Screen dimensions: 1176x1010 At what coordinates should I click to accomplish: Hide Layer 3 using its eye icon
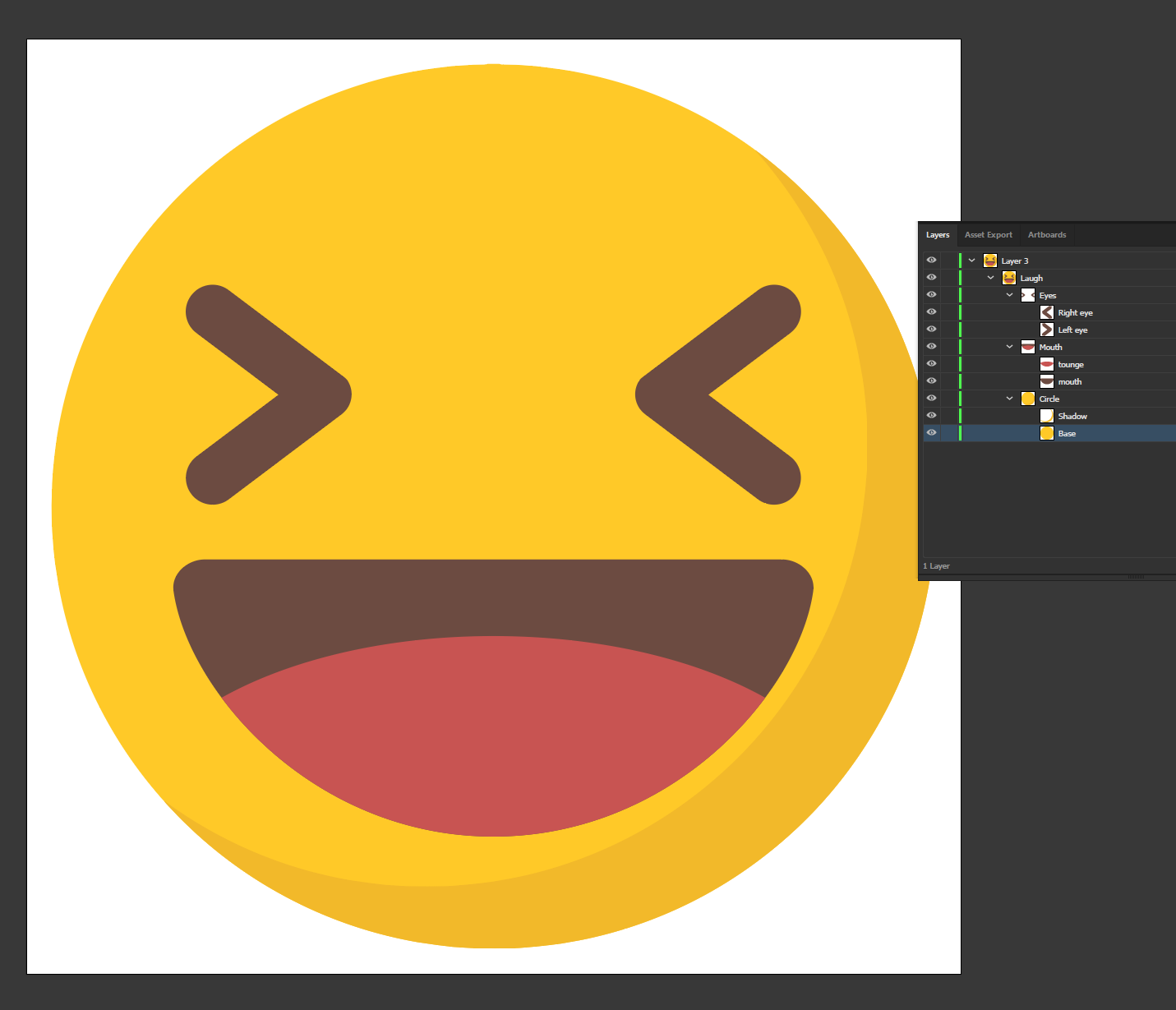pyautogui.click(x=931, y=260)
